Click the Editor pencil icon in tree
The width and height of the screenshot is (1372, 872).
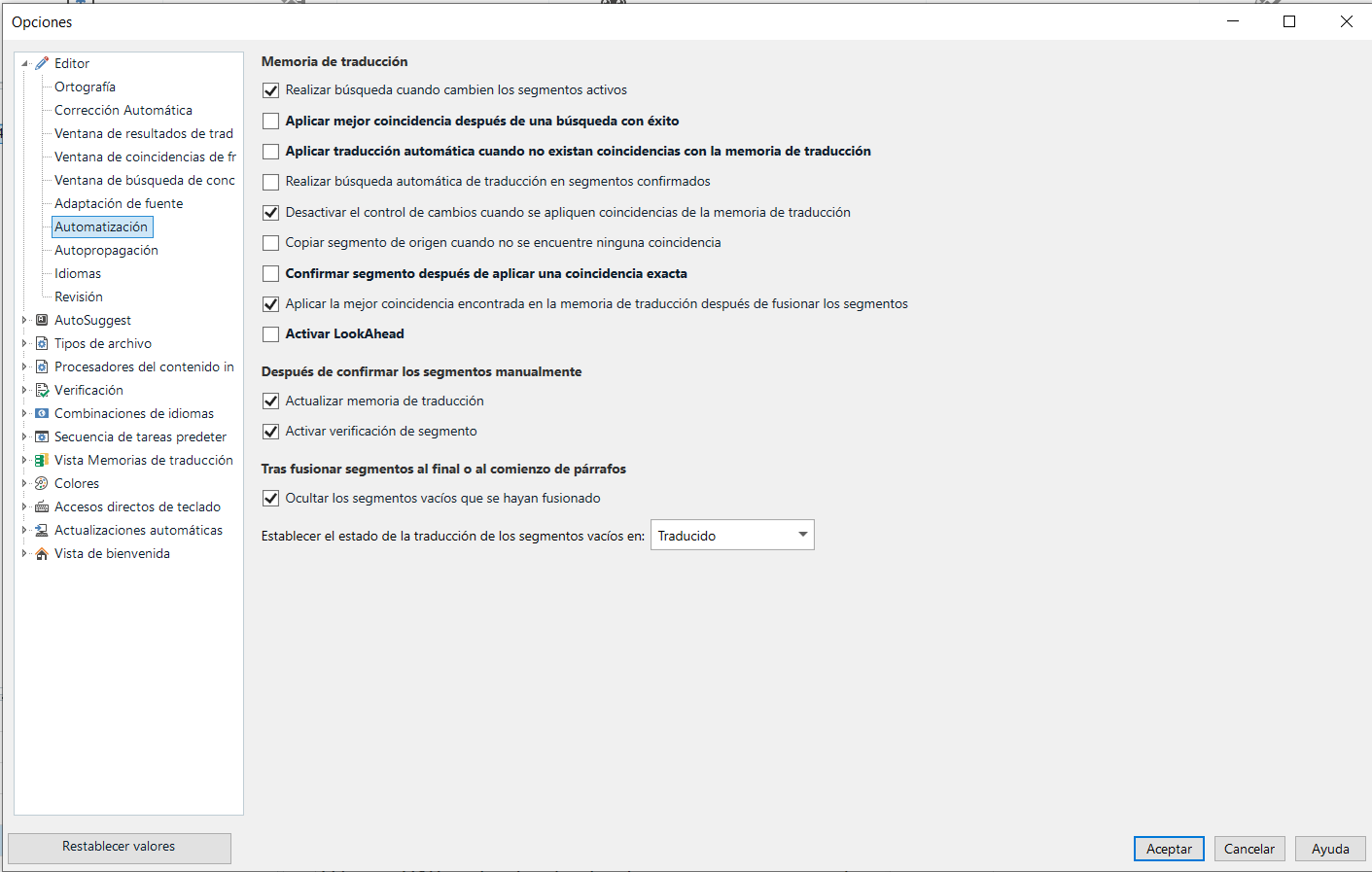click(x=42, y=63)
